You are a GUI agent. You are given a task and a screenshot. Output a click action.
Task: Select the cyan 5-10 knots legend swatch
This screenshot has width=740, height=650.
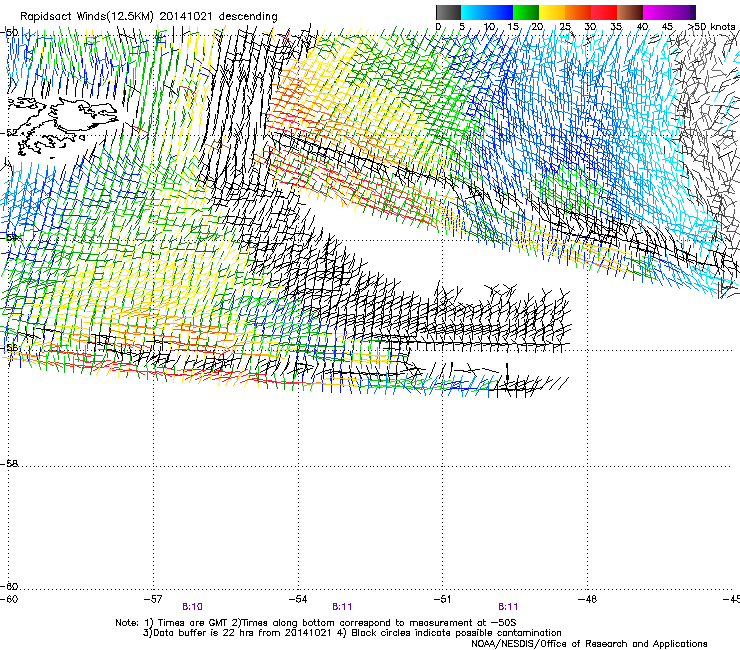[x=474, y=12]
